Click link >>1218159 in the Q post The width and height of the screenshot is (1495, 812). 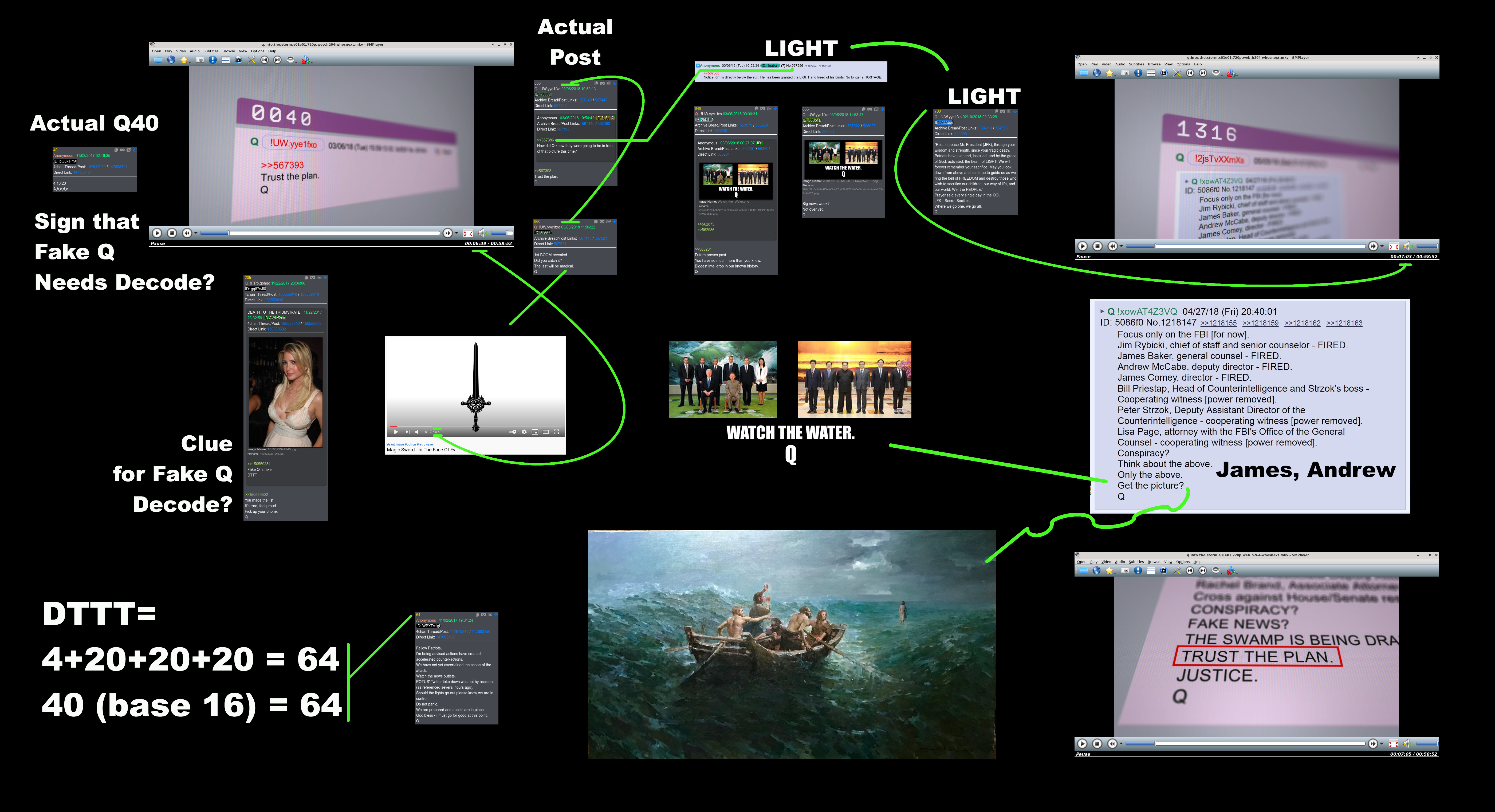click(x=1260, y=323)
